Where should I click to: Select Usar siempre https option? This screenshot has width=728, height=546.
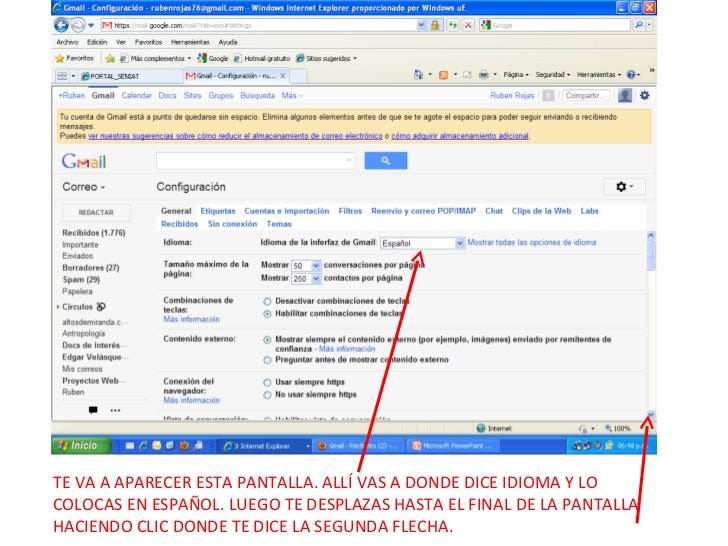[267, 382]
